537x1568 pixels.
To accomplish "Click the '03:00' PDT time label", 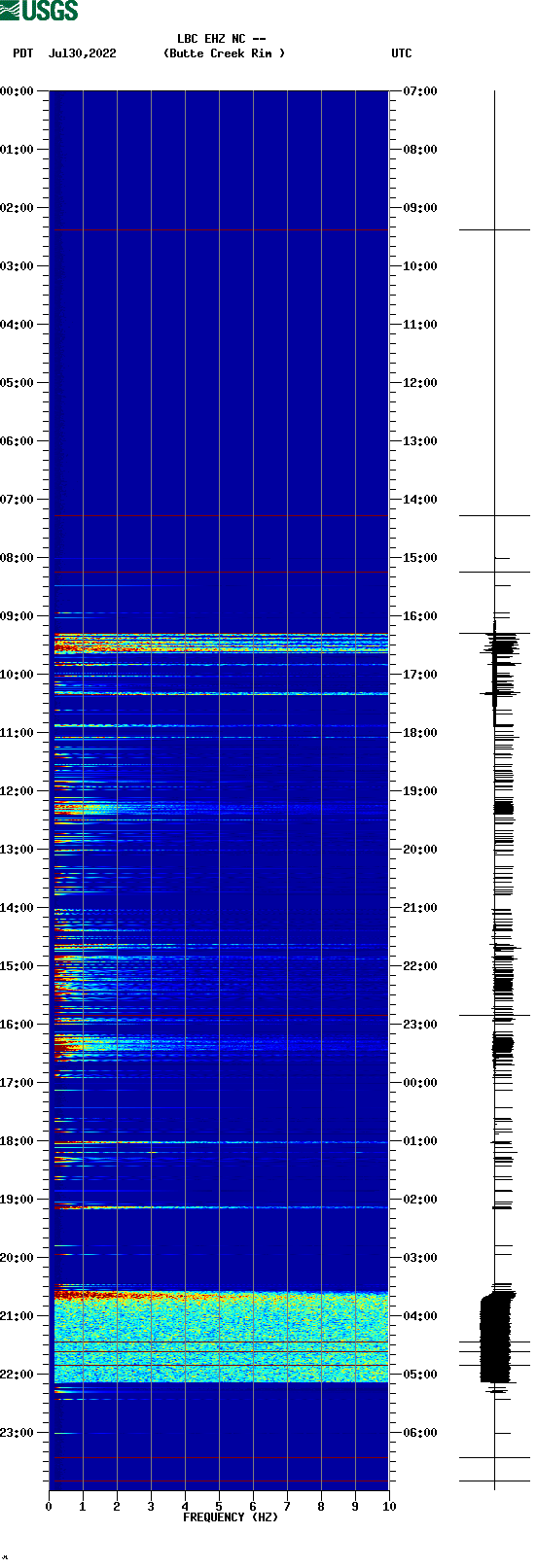I will [x=18, y=266].
